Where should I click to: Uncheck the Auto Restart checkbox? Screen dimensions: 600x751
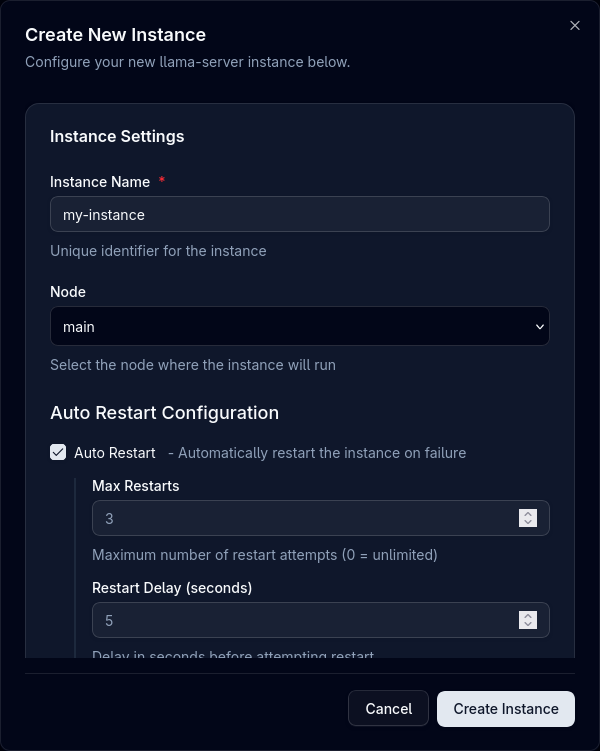58,453
